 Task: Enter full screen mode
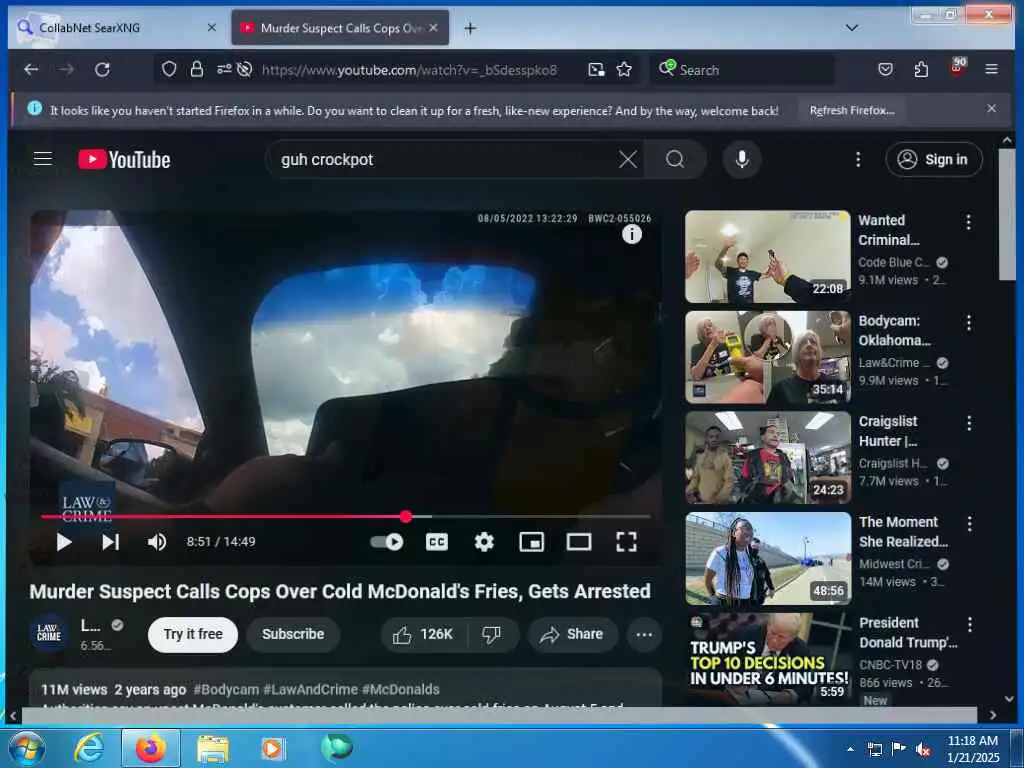tap(626, 542)
